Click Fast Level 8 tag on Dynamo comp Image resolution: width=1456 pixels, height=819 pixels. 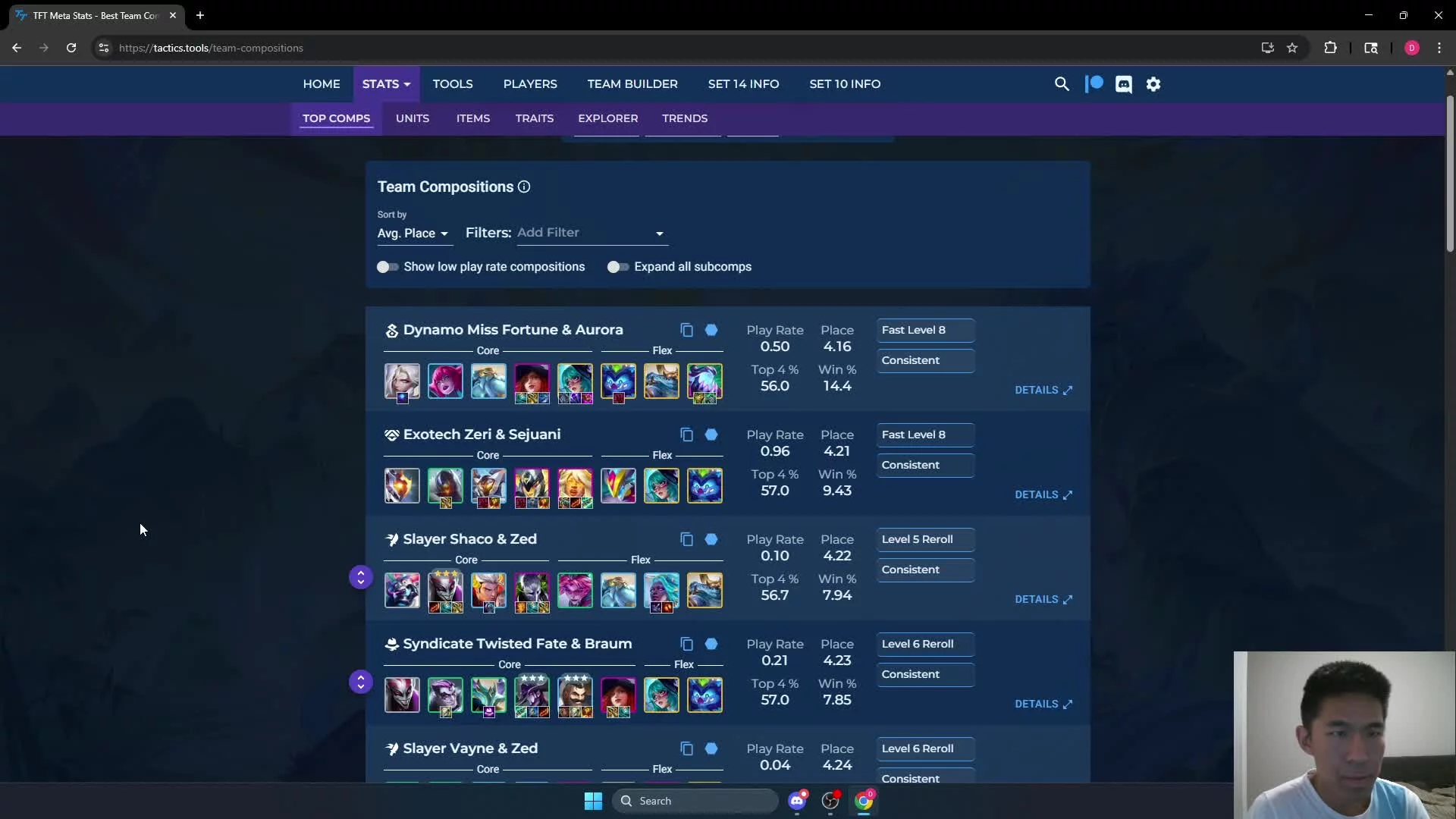pyautogui.click(x=926, y=330)
